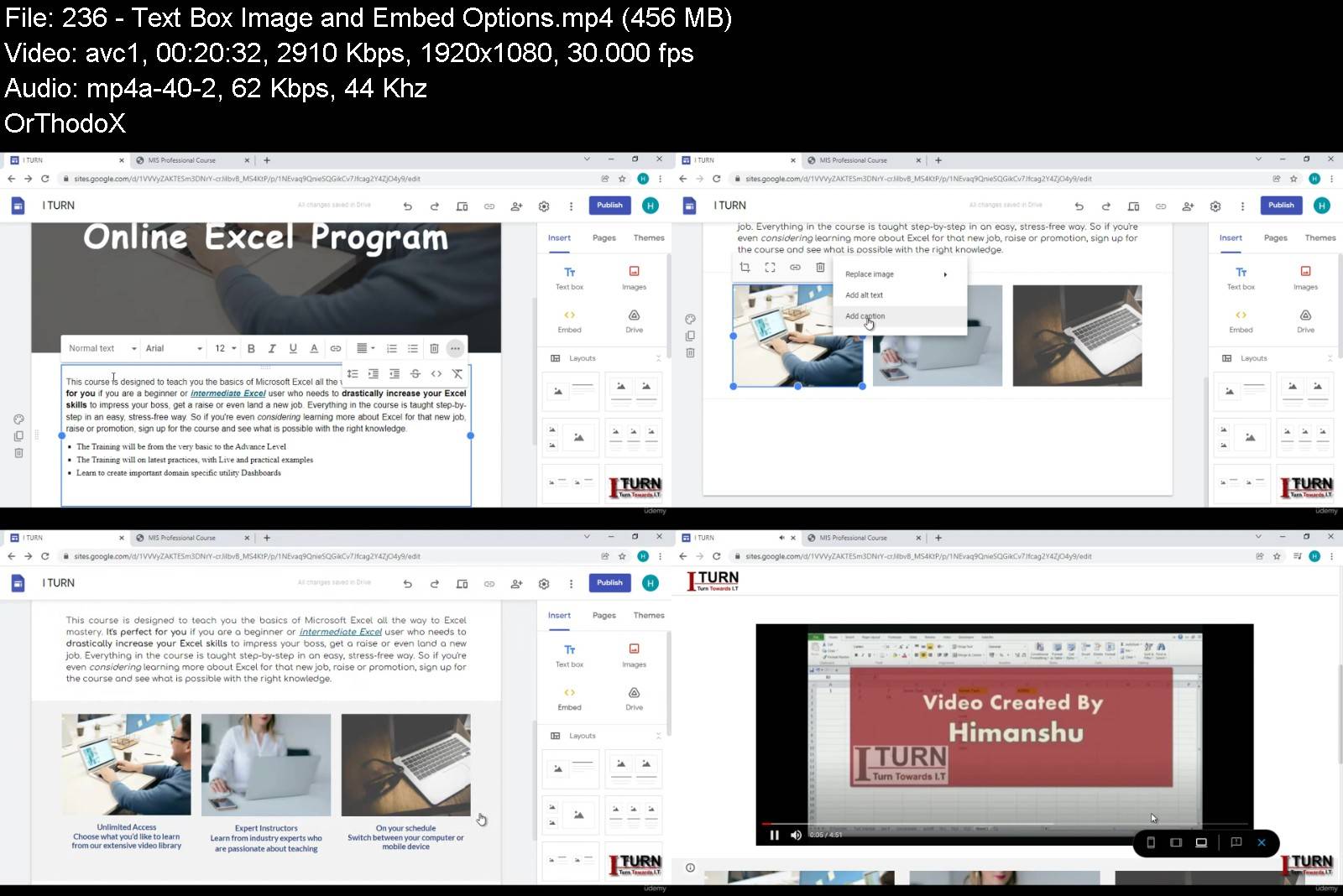Click more options three dots in bottom-left header
Viewport: 1343px width, 896px height.
coord(572,583)
